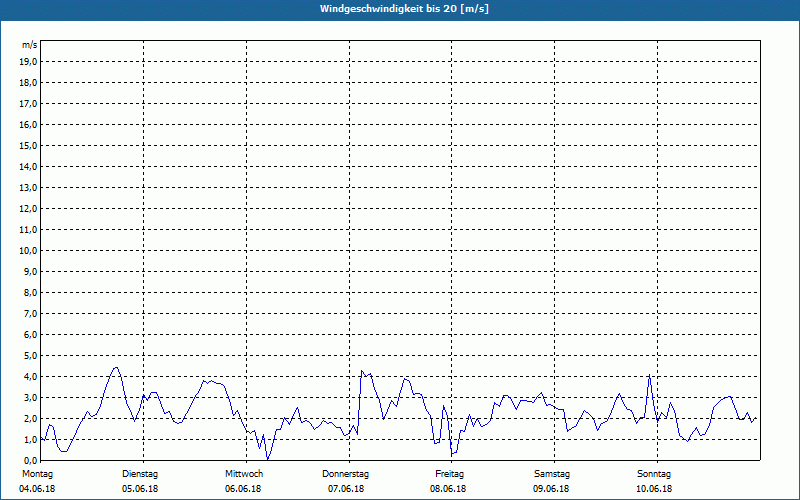The image size is (800, 500).
Task: Click the sharp spike just before Sonntag
Action: (649, 375)
